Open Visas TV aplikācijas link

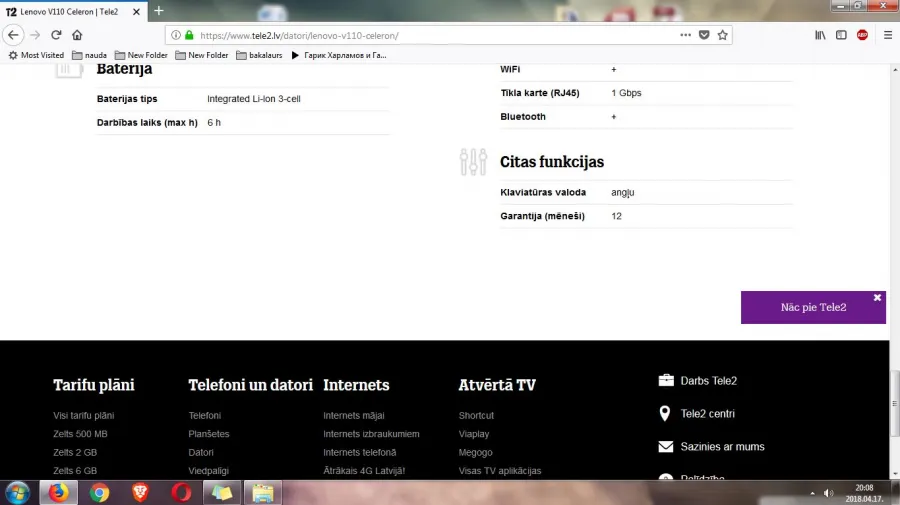(500, 471)
